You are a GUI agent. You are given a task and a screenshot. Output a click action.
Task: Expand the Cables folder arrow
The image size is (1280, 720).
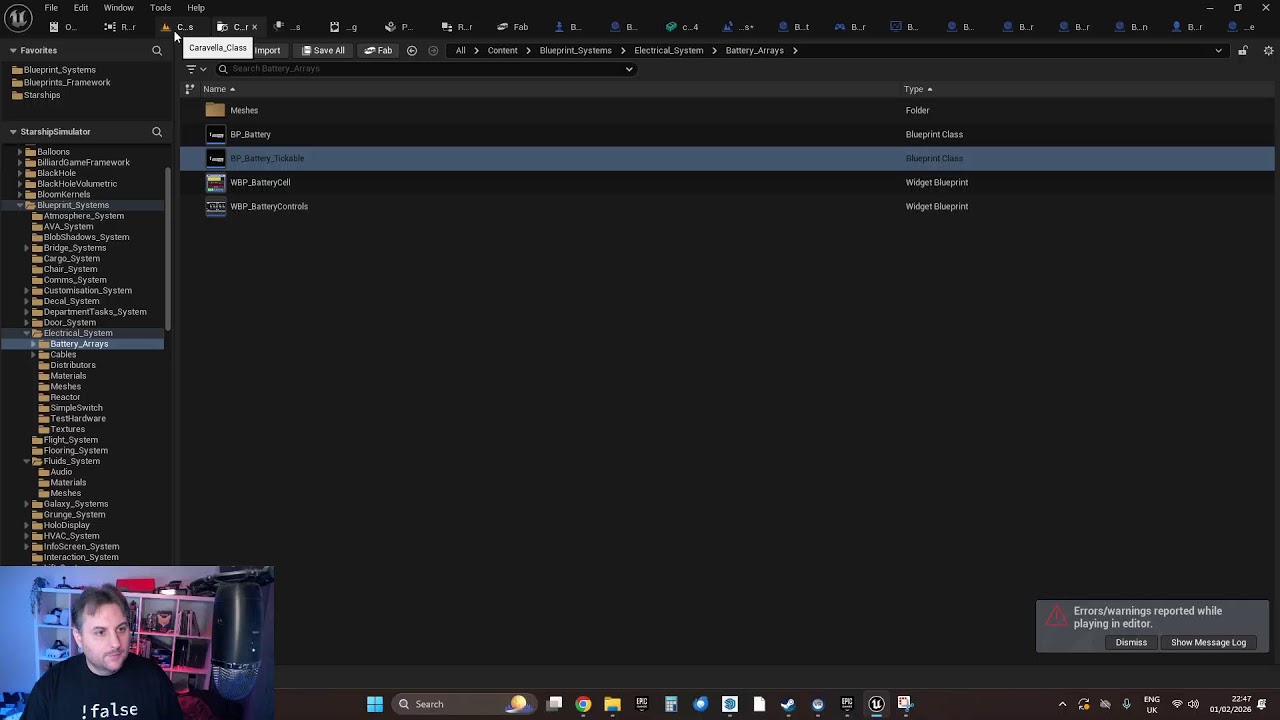(33, 355)
